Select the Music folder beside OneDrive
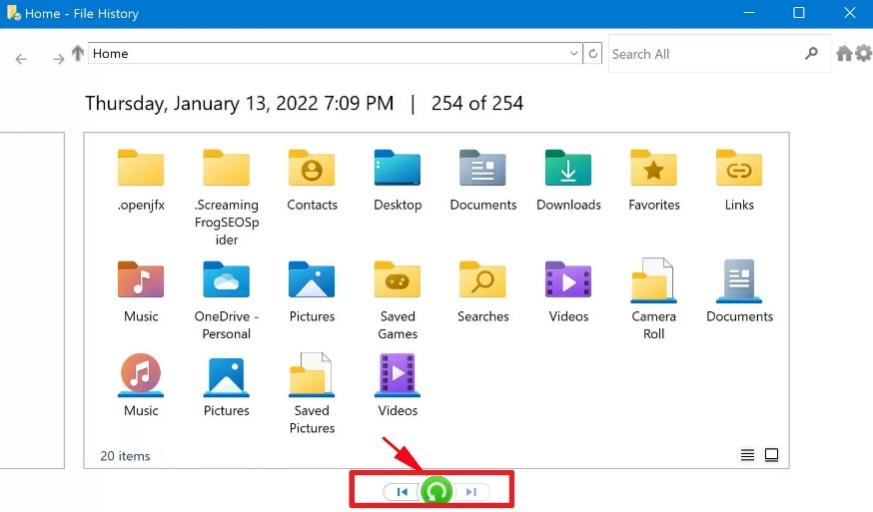 pos(141,292)
